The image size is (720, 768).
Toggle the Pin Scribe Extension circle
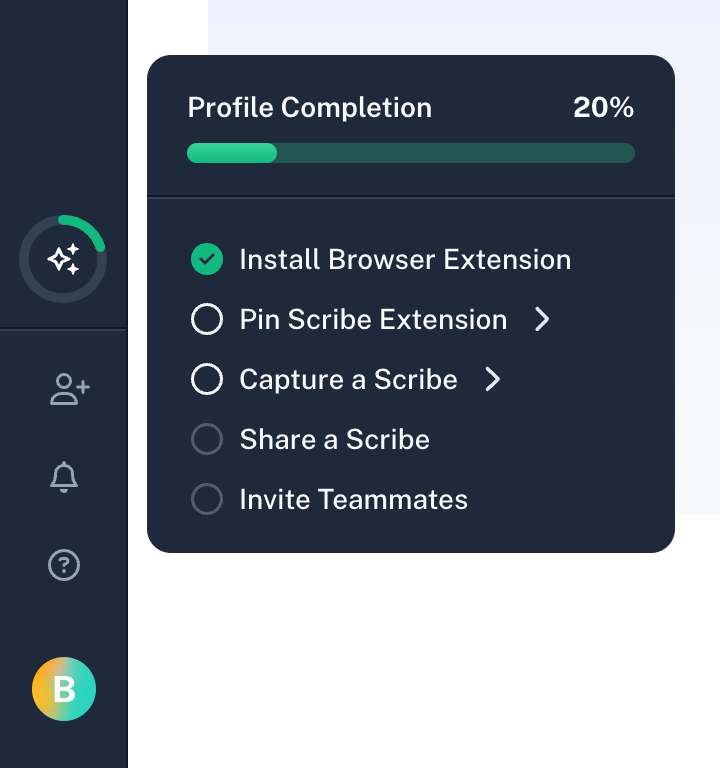[x=207, y=320]
